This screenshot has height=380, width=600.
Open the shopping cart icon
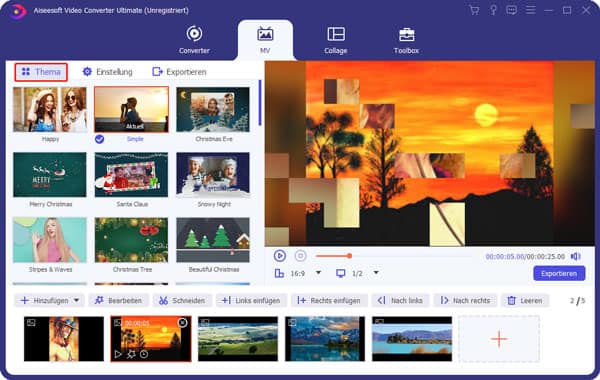click(474, 10)
